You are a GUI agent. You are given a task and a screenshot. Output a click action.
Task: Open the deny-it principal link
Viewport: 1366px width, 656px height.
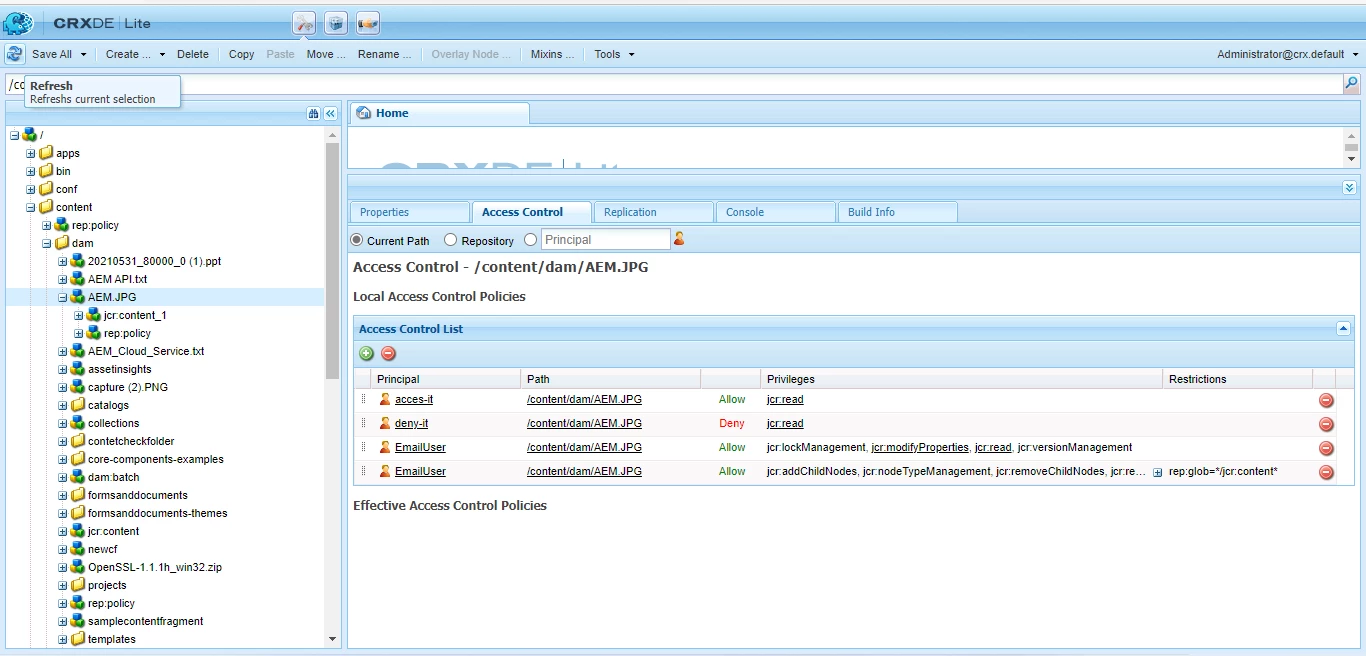click(412, 423)
